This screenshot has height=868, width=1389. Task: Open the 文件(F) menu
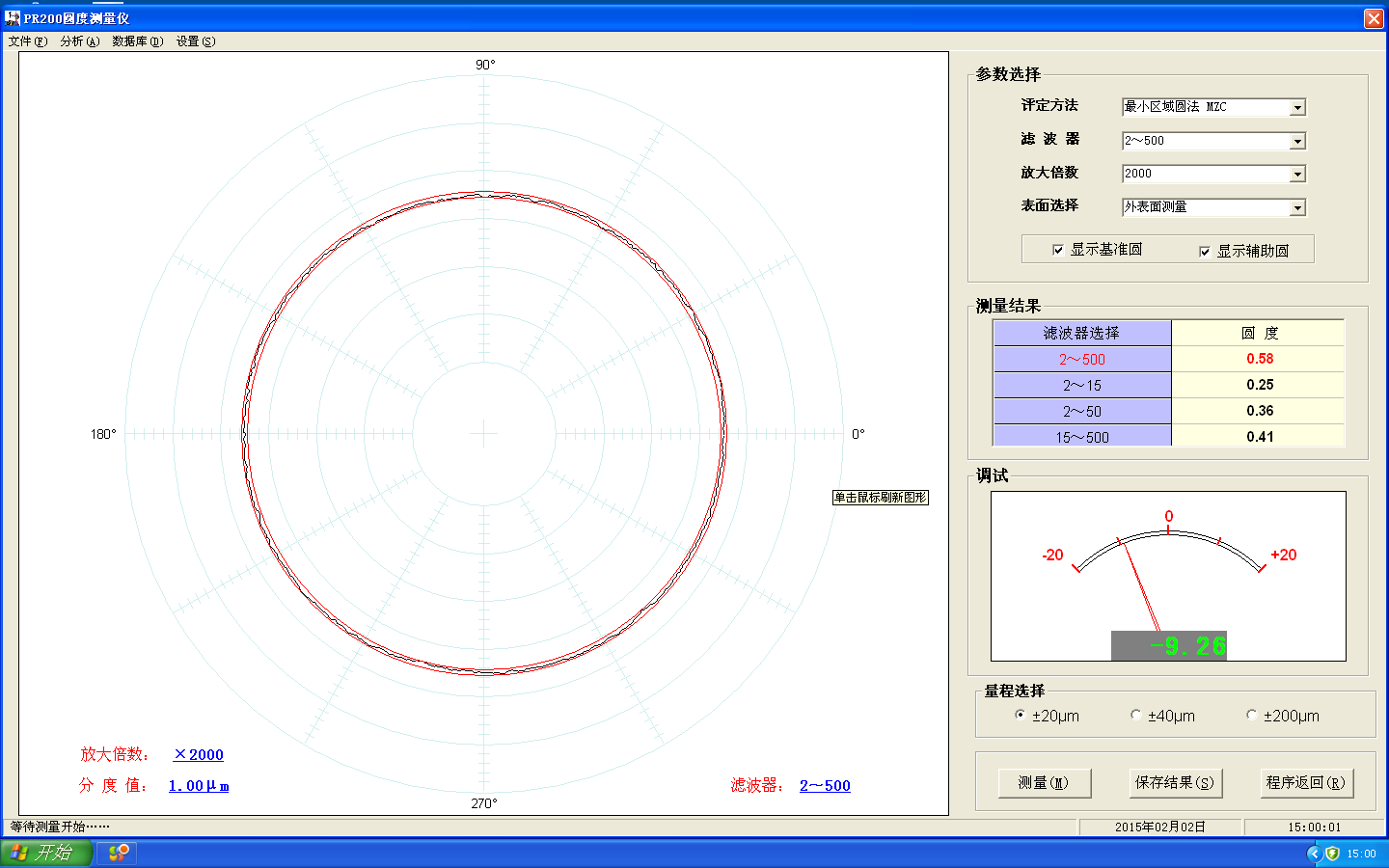(x=25, y=41)
